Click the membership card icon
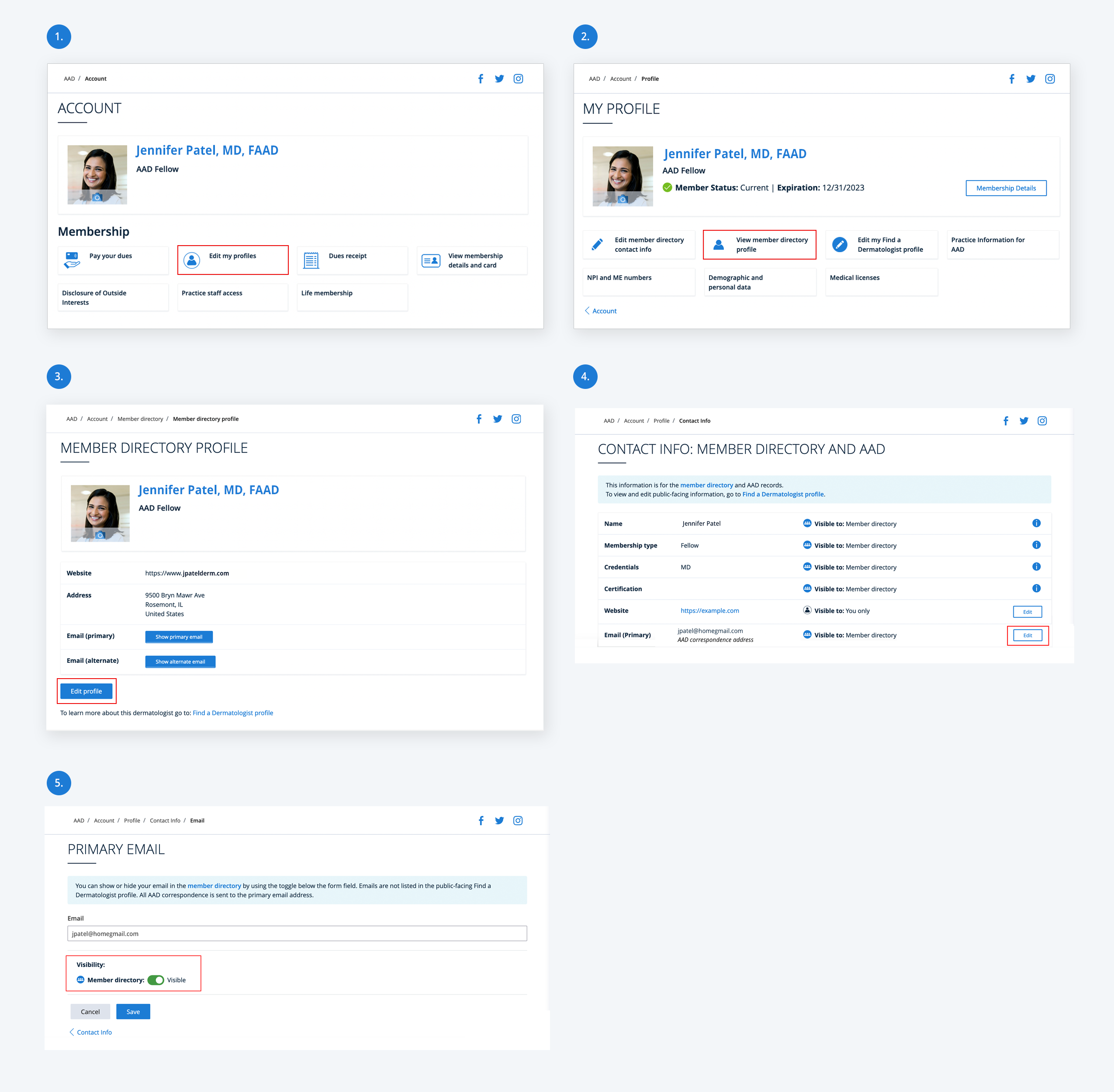 tap(431, 260)
